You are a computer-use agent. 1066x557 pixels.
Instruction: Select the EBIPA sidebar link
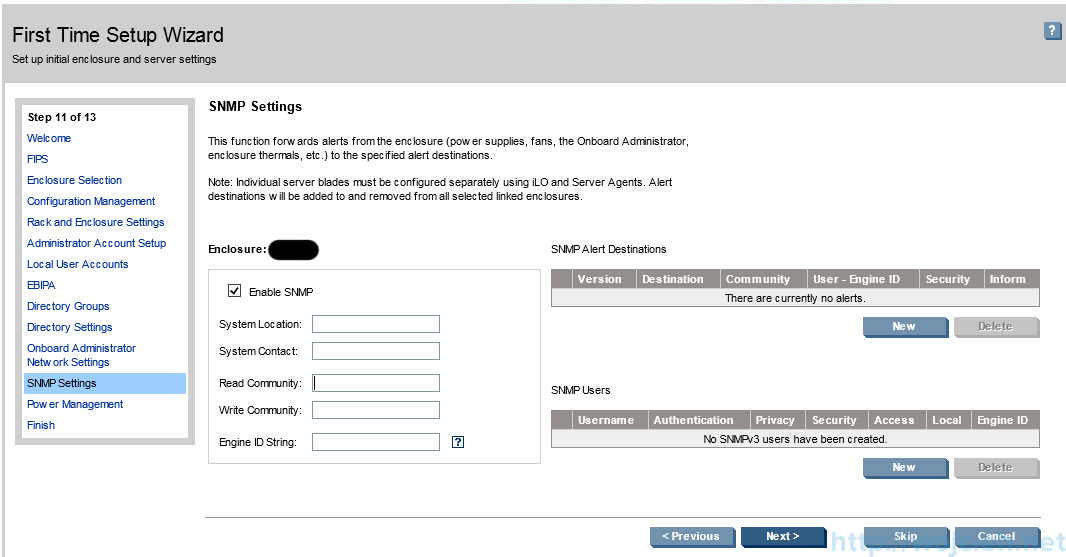41,285
